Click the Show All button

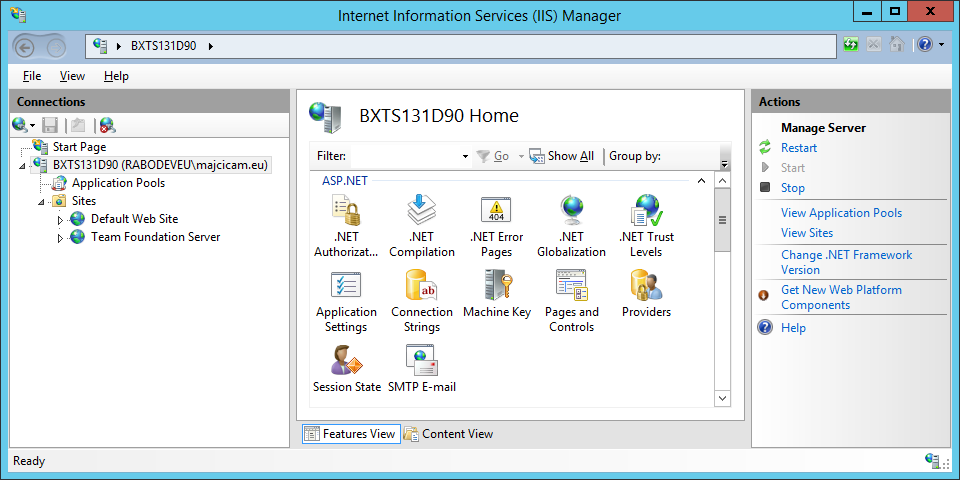coord(561,156)
